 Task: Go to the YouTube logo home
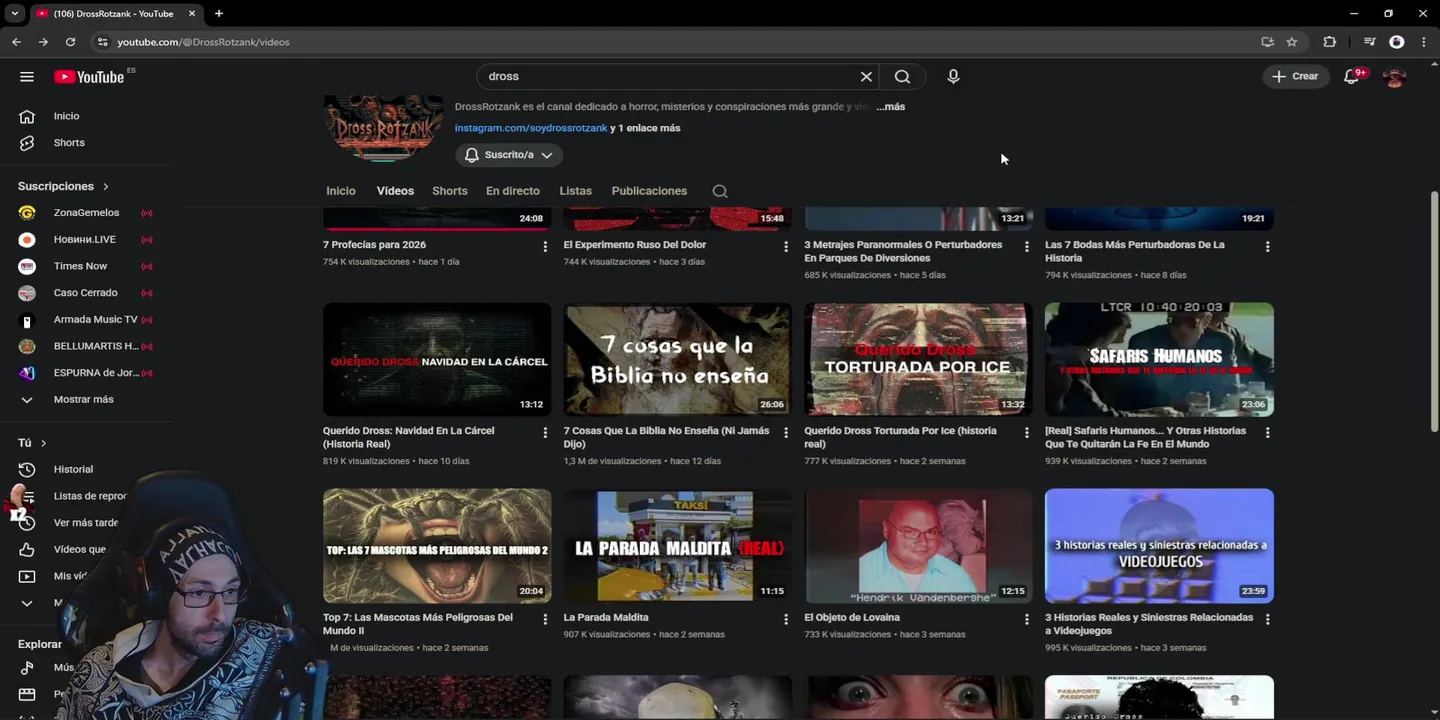(90, 77)
